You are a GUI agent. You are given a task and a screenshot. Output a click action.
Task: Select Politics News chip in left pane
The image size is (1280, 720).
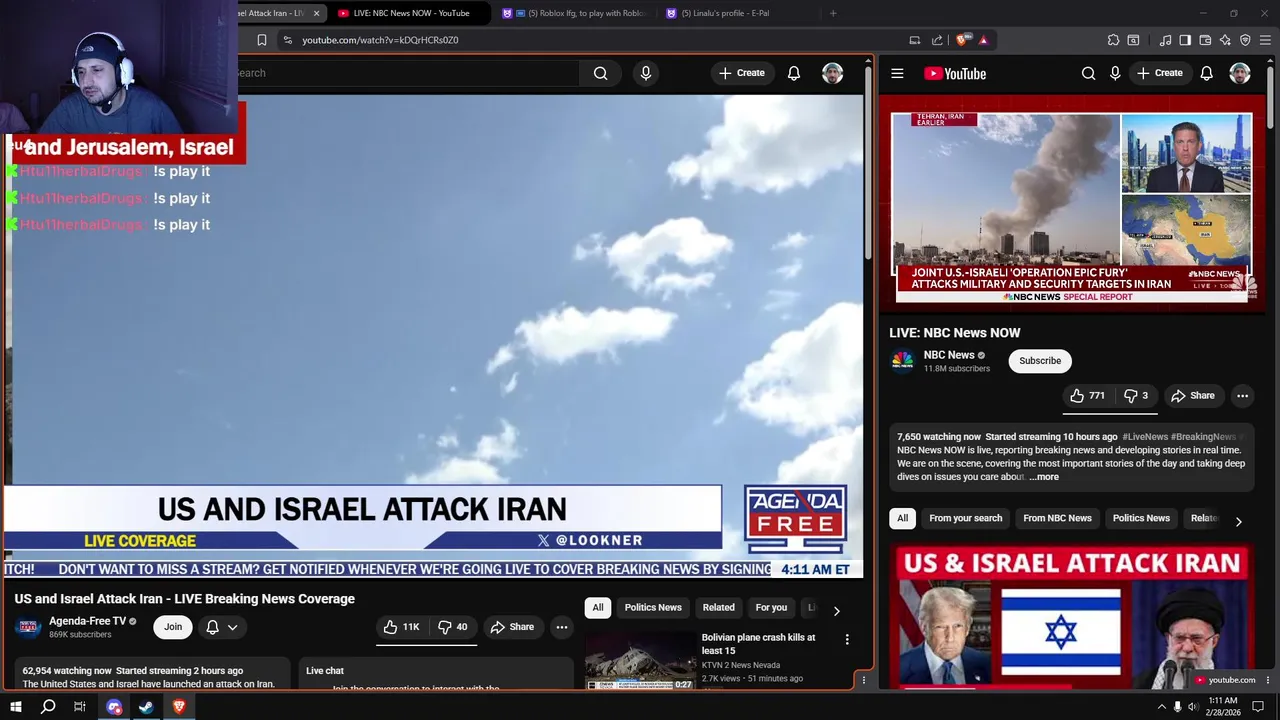click(653, 607)
